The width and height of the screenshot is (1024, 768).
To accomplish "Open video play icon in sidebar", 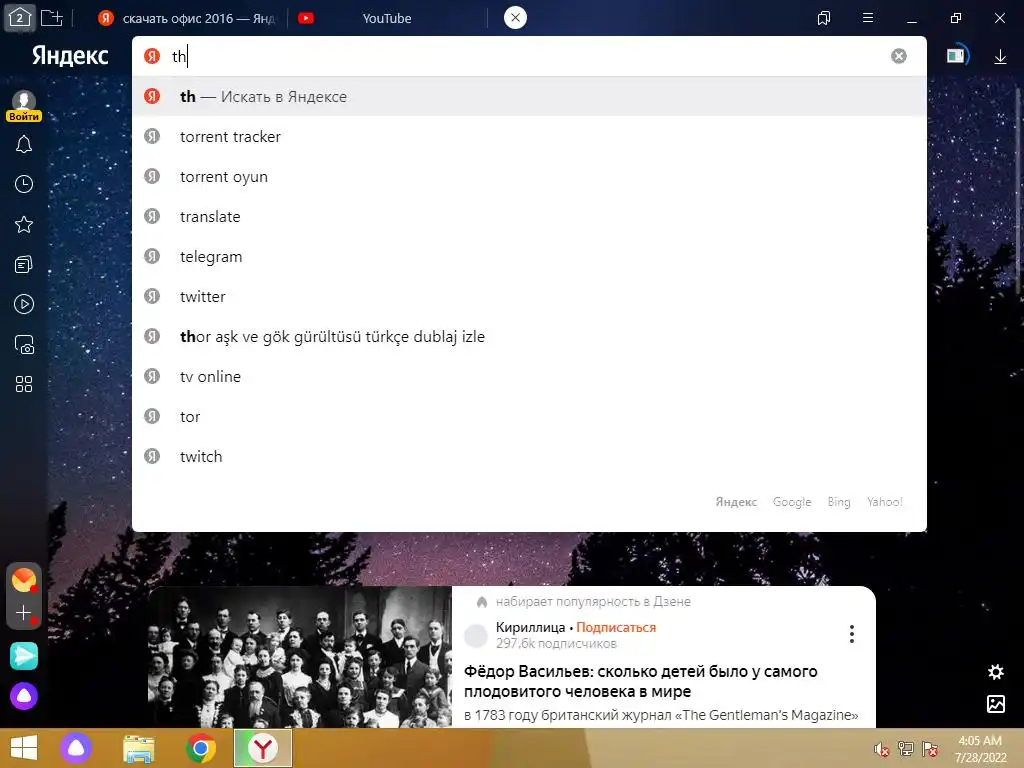I will click(x=24, y=304).
